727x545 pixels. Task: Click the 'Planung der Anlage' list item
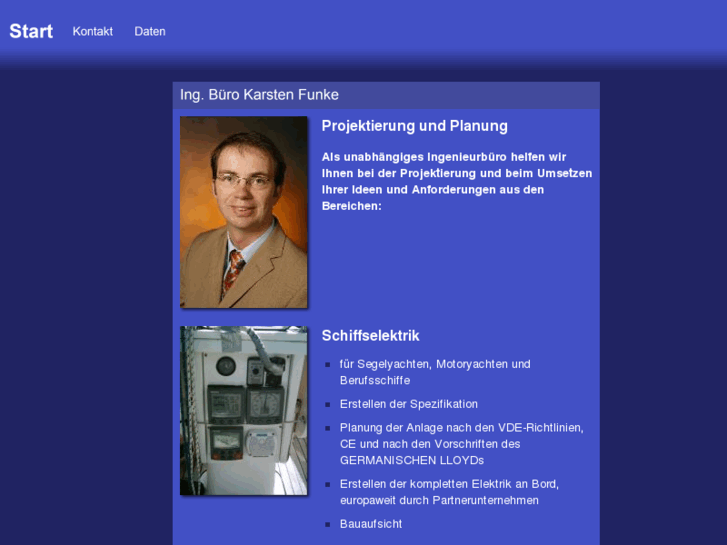(461, 444)
